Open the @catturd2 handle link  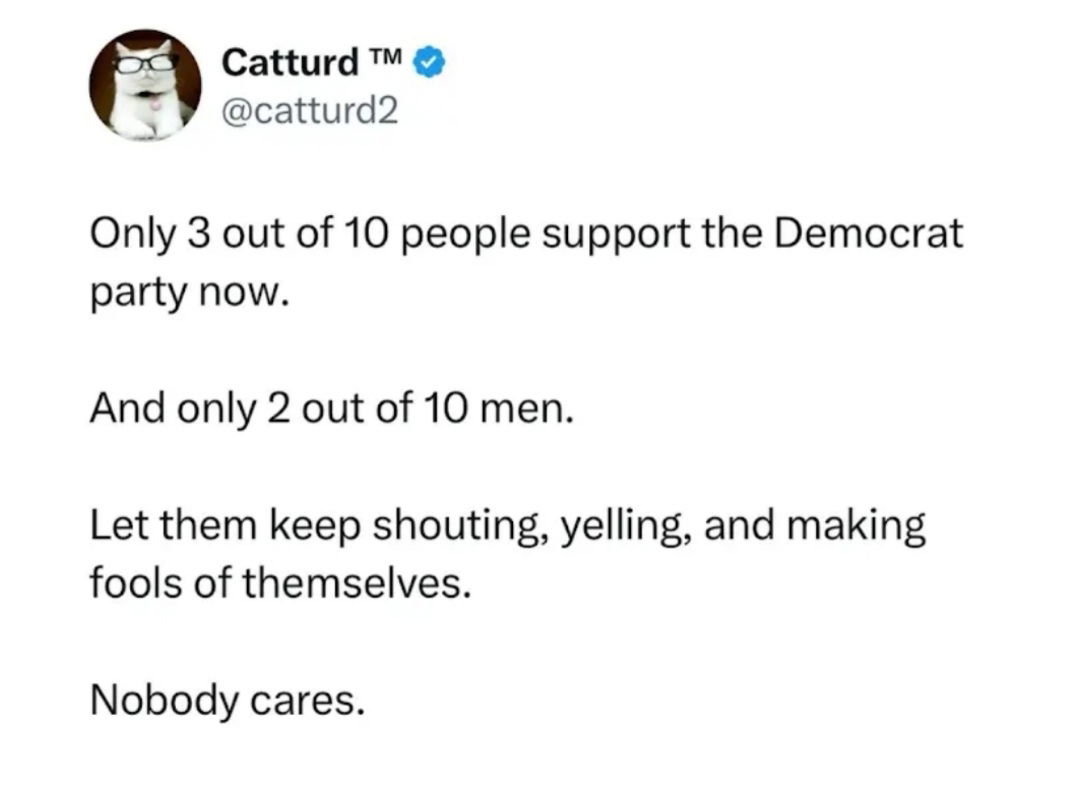pyautogui.click(x=309, y=108)
